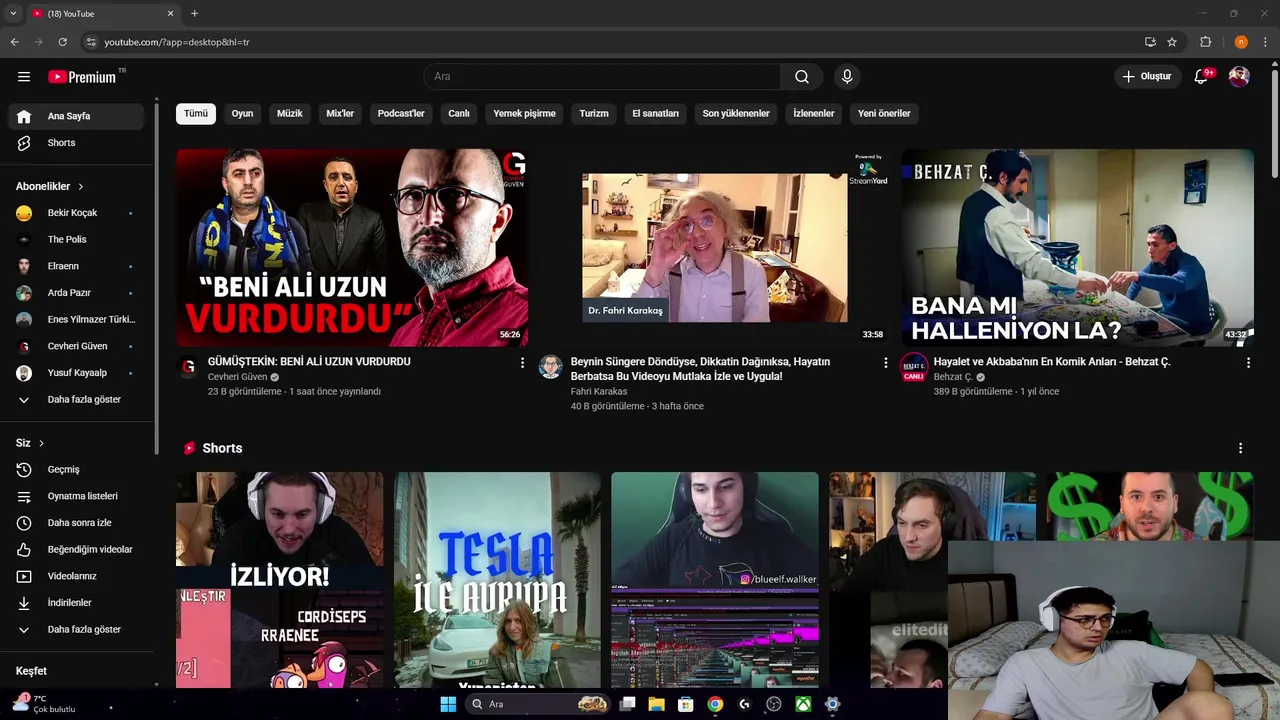Click Fahri Karakas channel avatar under video
Viewport: 1280px width, 720px height.
pos(550,367)
